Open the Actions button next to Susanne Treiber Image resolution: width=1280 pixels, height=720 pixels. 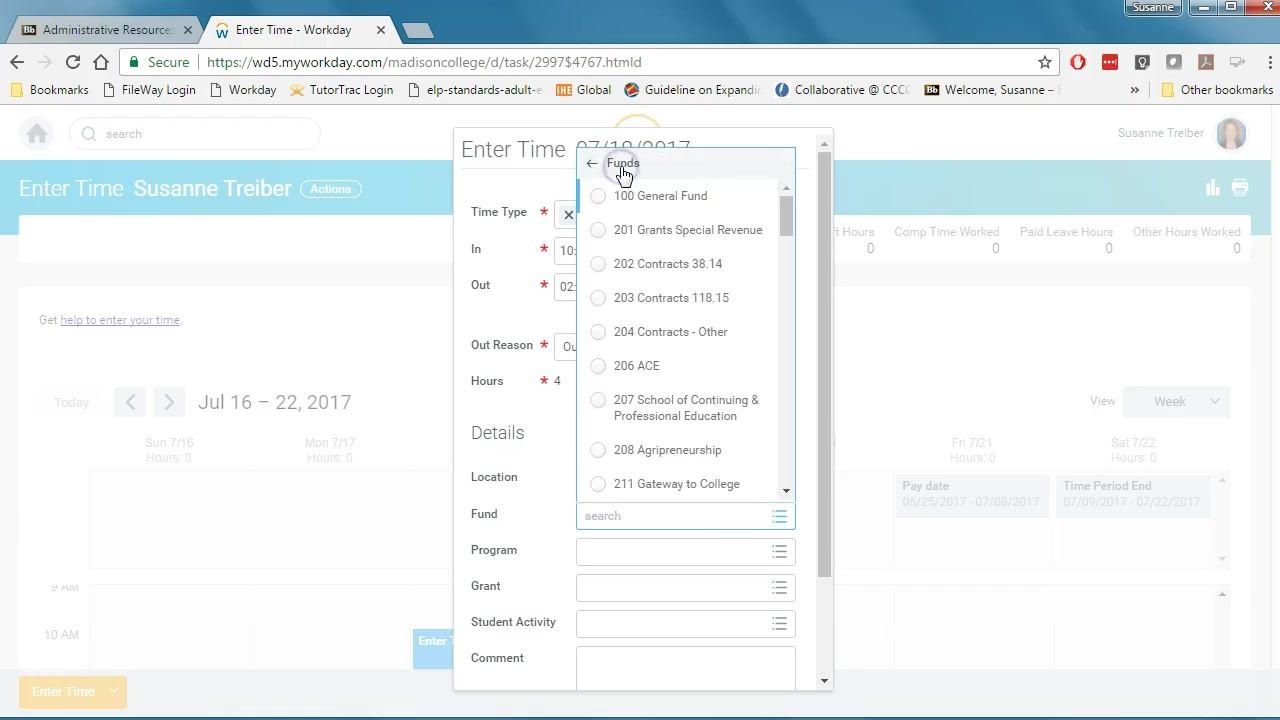(x=331, y=189)
